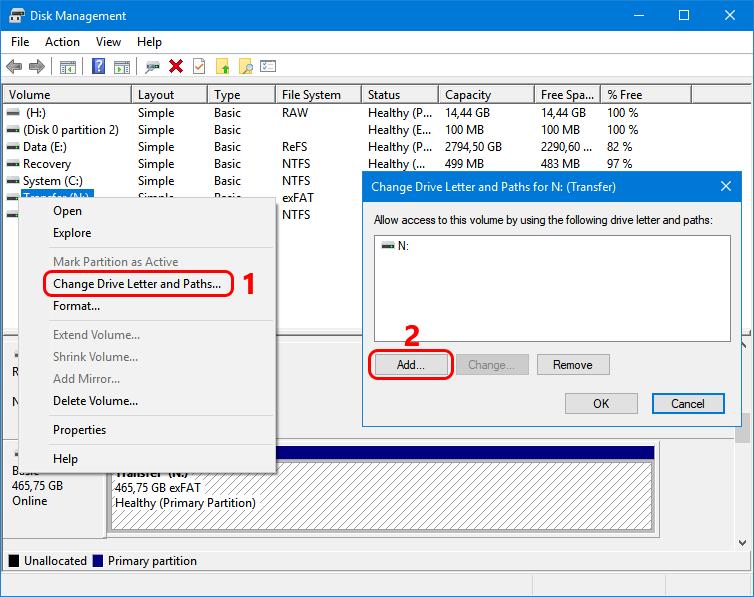Sort by the File System column header
The image size is (754, 597).
pos(318,95)
